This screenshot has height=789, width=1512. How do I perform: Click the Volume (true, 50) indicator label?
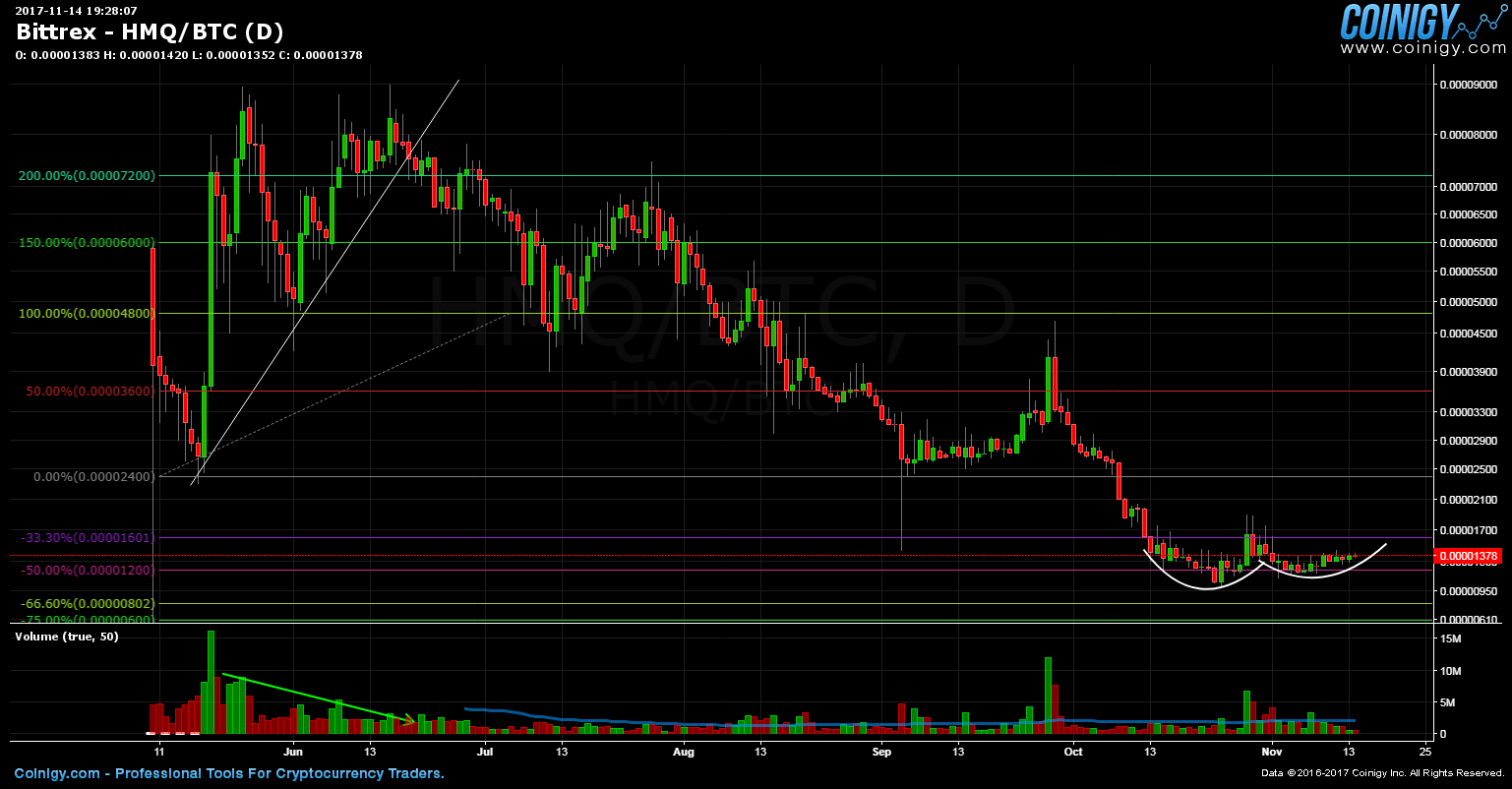(x=66, y=637)
